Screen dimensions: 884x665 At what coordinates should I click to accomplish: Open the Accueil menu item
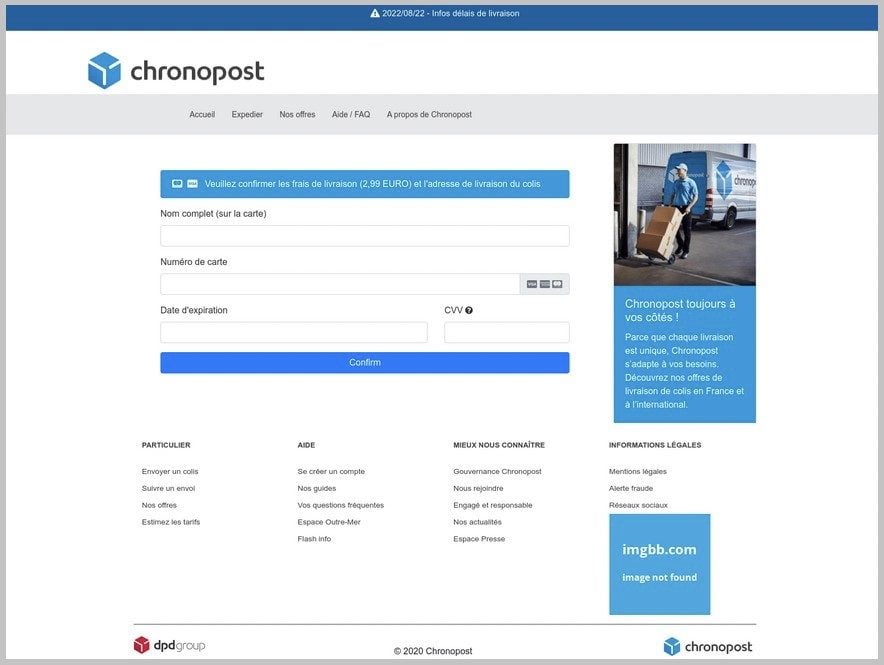(202, 114)
